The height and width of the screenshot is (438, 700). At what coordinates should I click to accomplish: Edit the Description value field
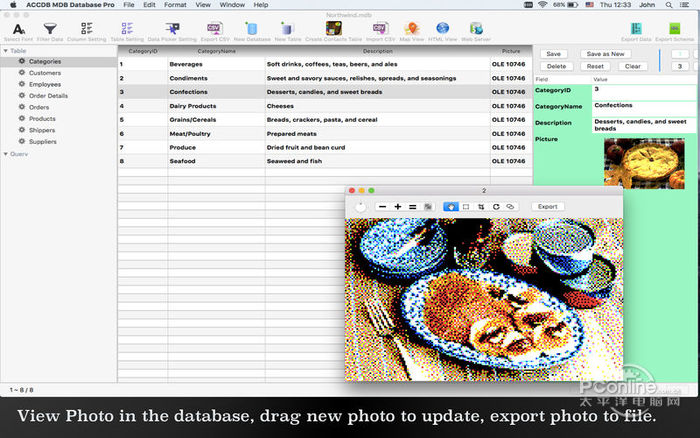point(644,125)
